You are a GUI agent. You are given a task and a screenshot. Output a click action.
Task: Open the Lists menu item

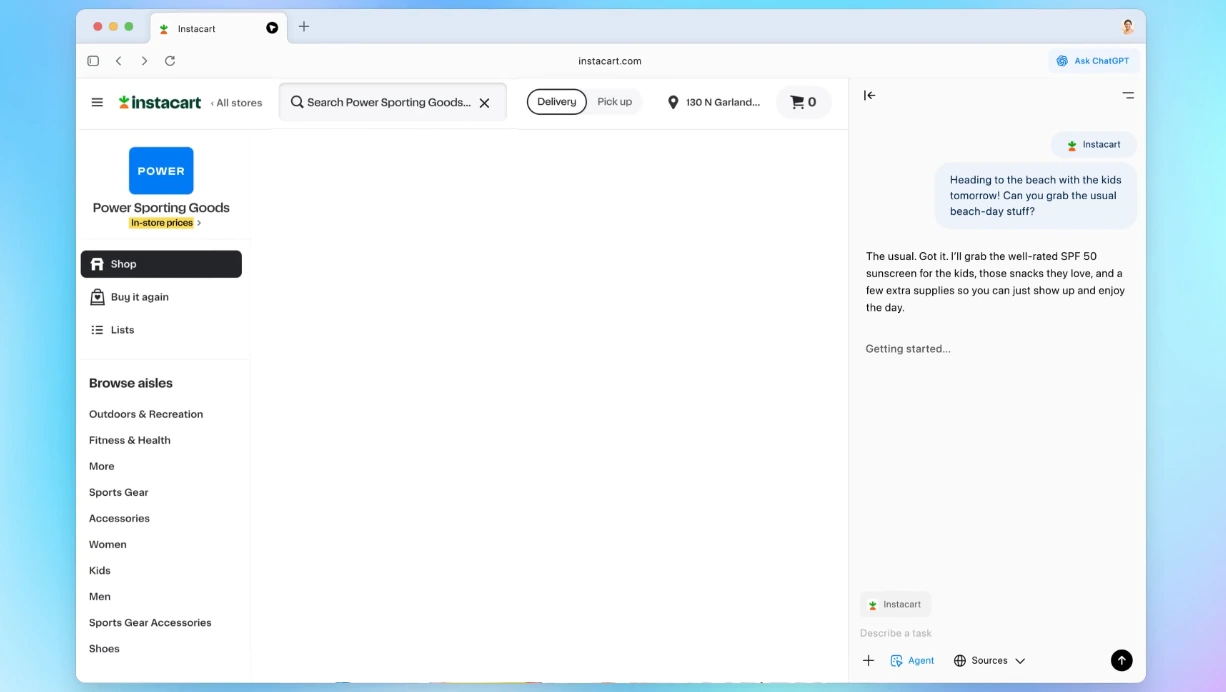pos(122,330)
